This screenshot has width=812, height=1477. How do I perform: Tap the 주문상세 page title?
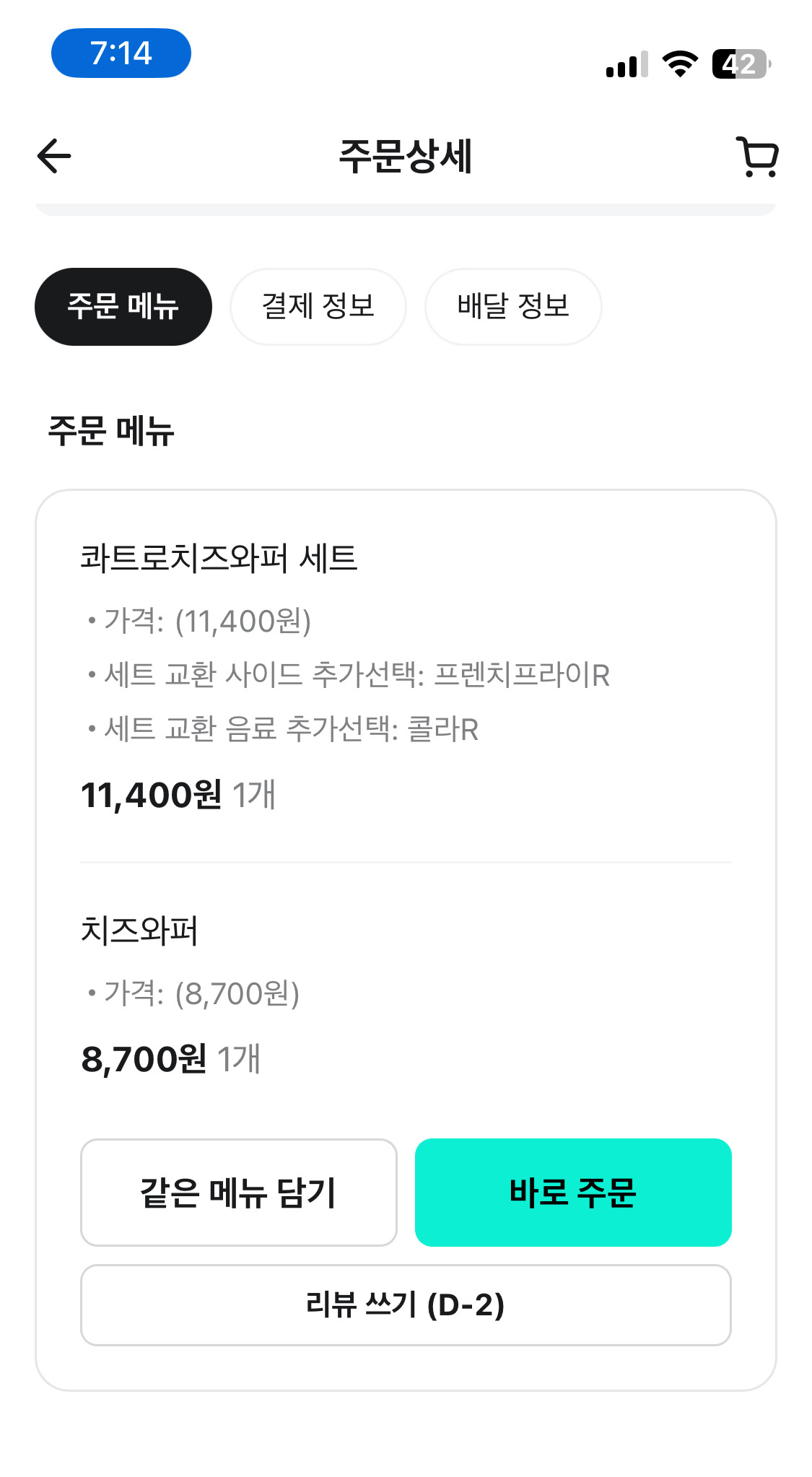tap(406, 156)
